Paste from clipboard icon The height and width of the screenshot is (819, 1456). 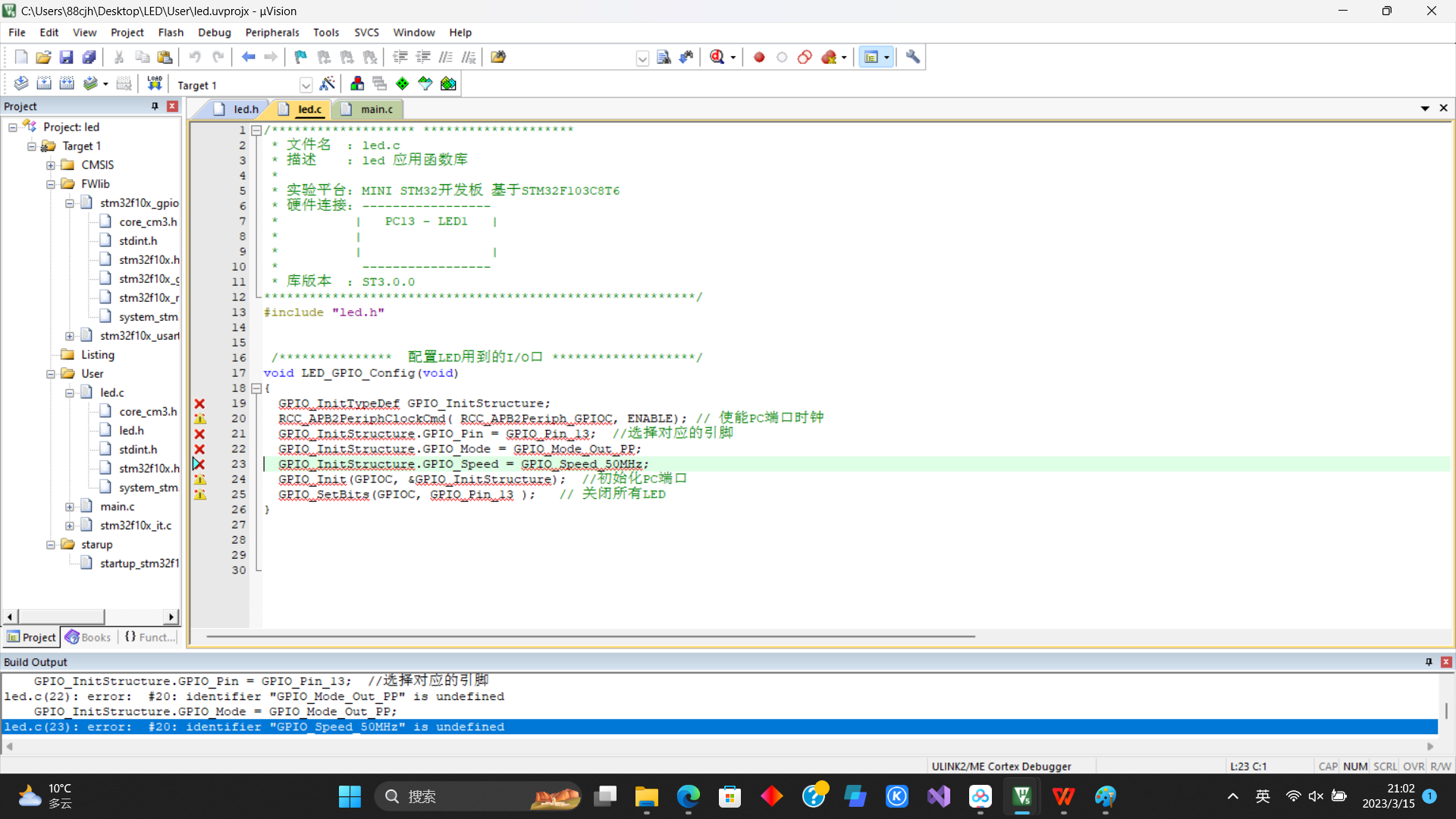[x=165, y=57]
